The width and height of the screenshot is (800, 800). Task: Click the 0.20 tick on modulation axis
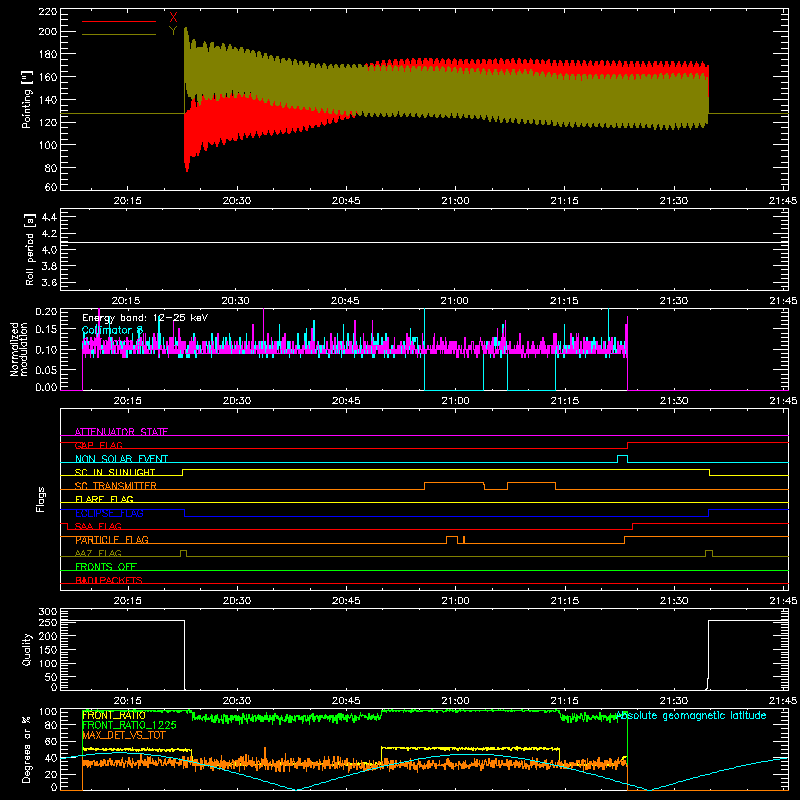[x=46, y=312]
